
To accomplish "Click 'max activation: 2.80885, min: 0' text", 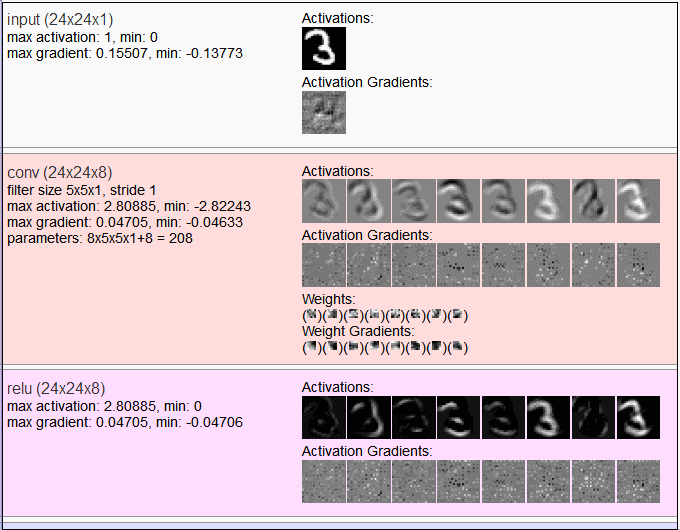I will [x=105, y=406].
